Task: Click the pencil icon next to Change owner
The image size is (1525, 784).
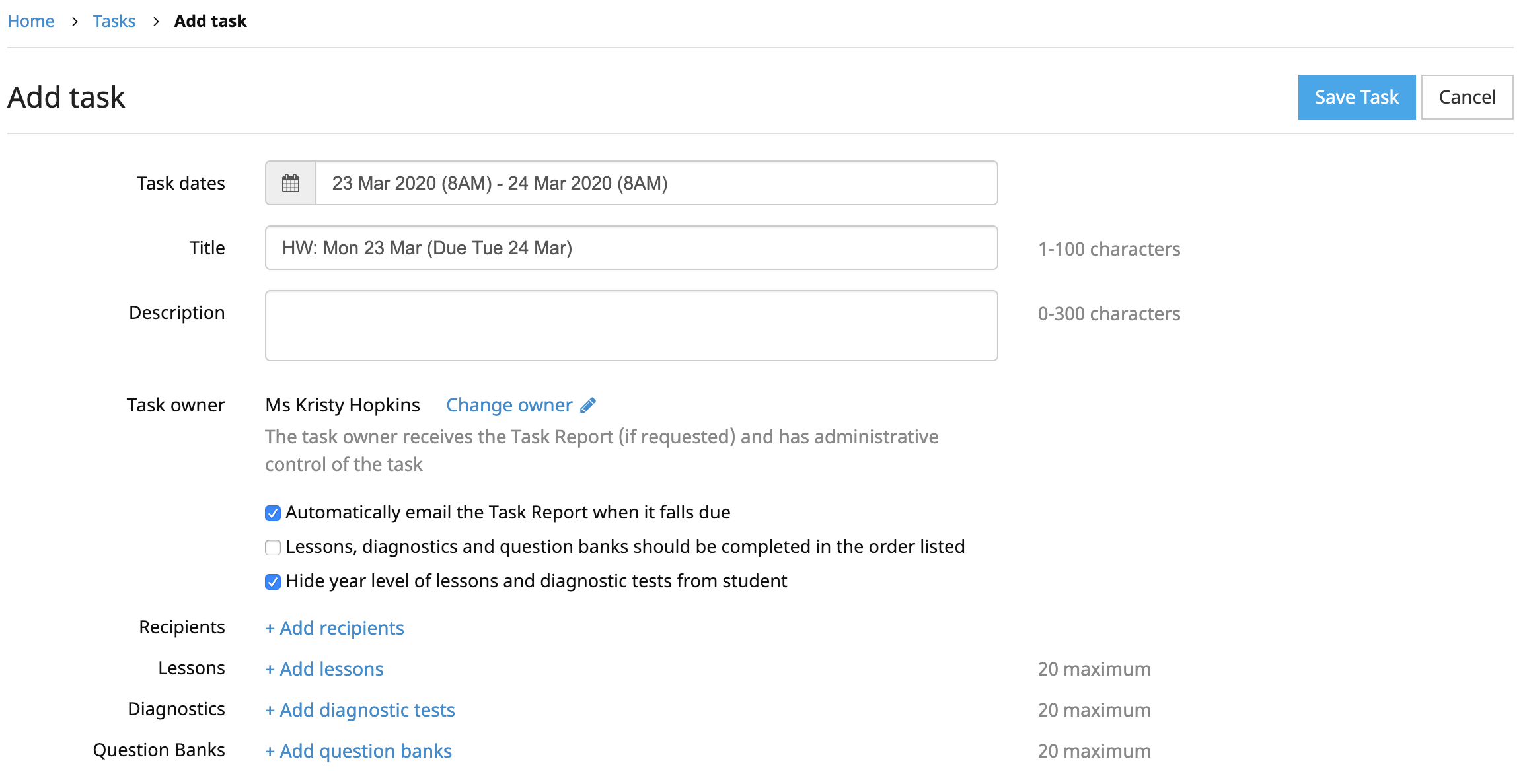Action: tap(588, 405)
